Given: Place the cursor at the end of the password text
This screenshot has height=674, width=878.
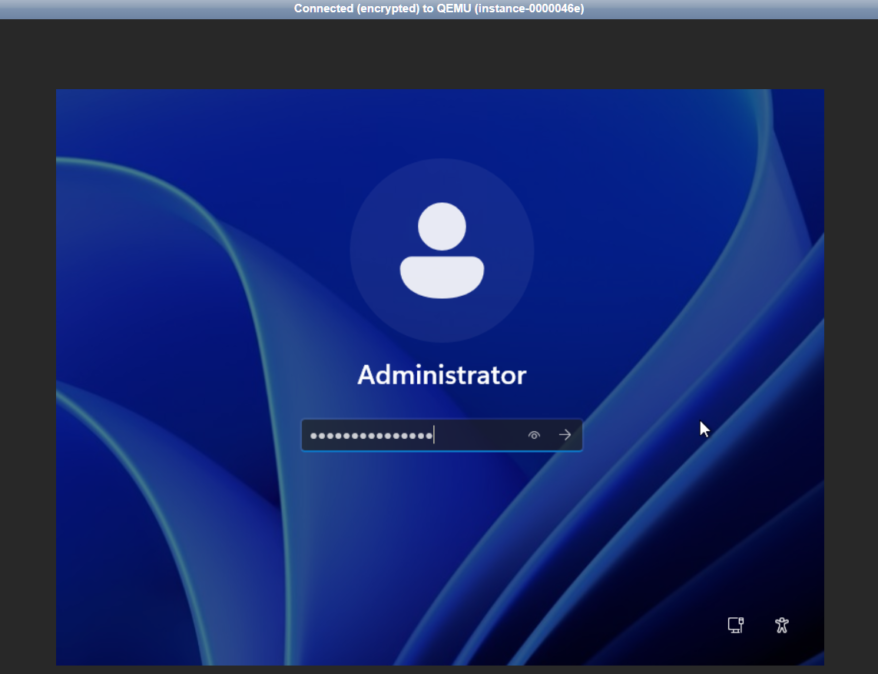Looking at the screenshot, I should pos(434,435).
